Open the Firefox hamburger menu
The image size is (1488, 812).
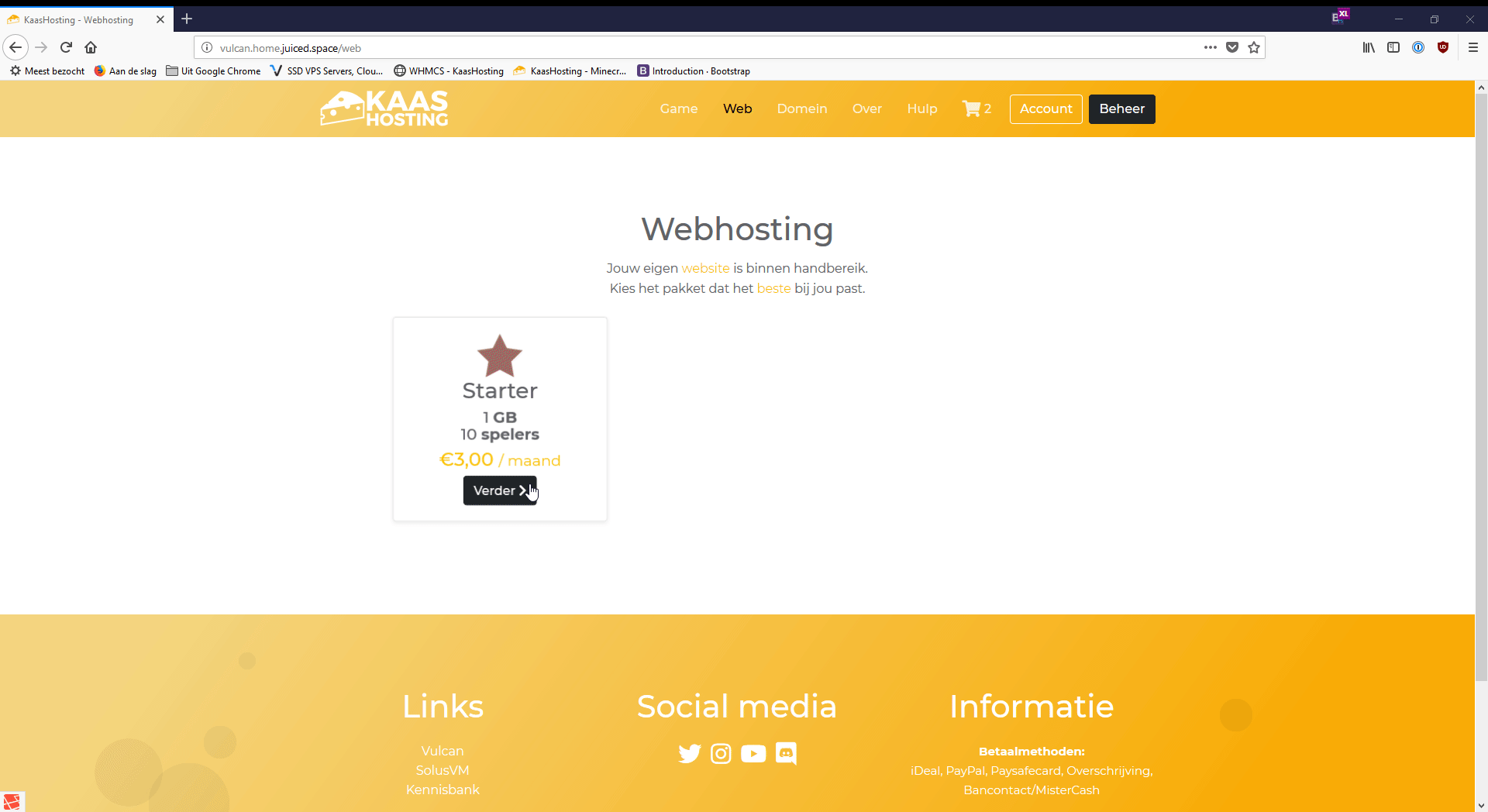tap(1473, 47)
